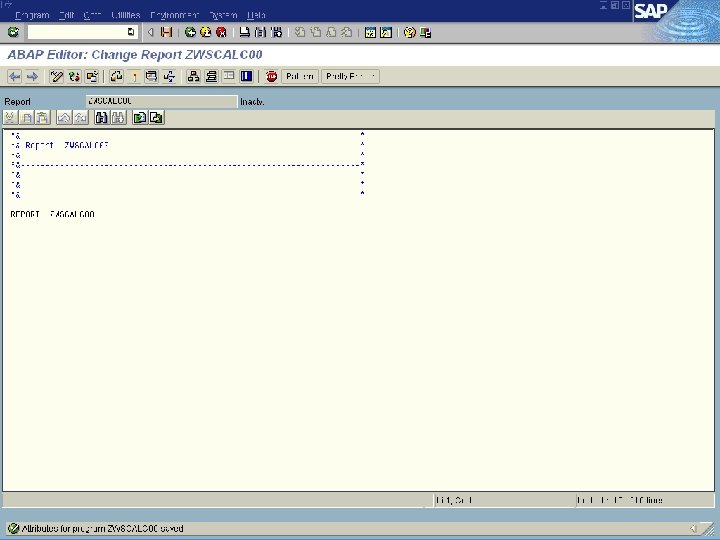Click the Load Local File green icon

tap(140, 118)
